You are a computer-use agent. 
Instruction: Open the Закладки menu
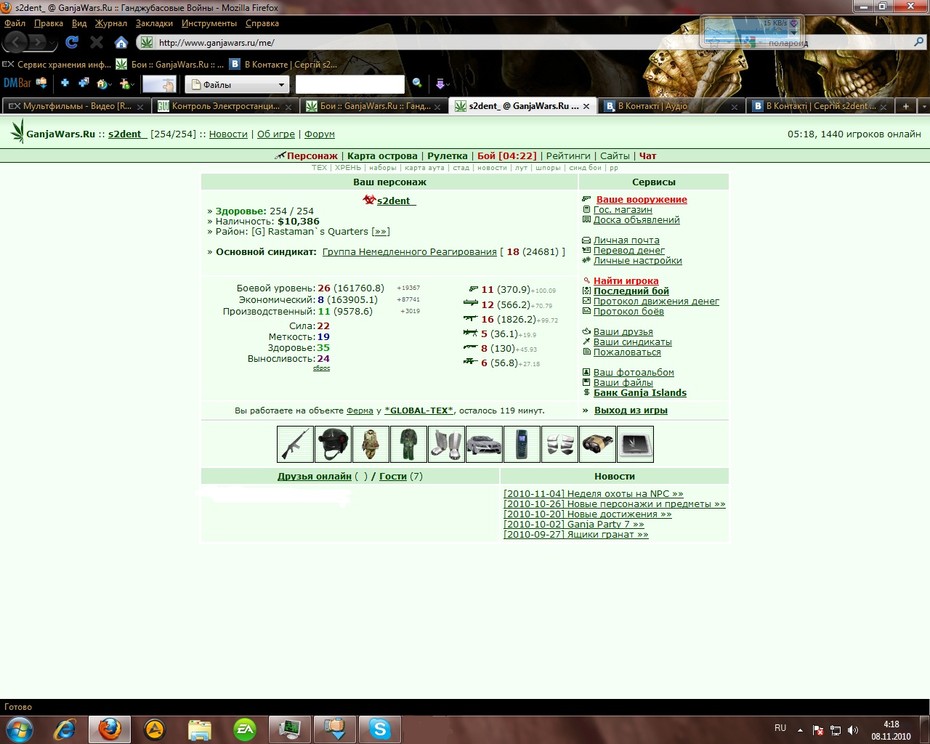tap(154, 23)
